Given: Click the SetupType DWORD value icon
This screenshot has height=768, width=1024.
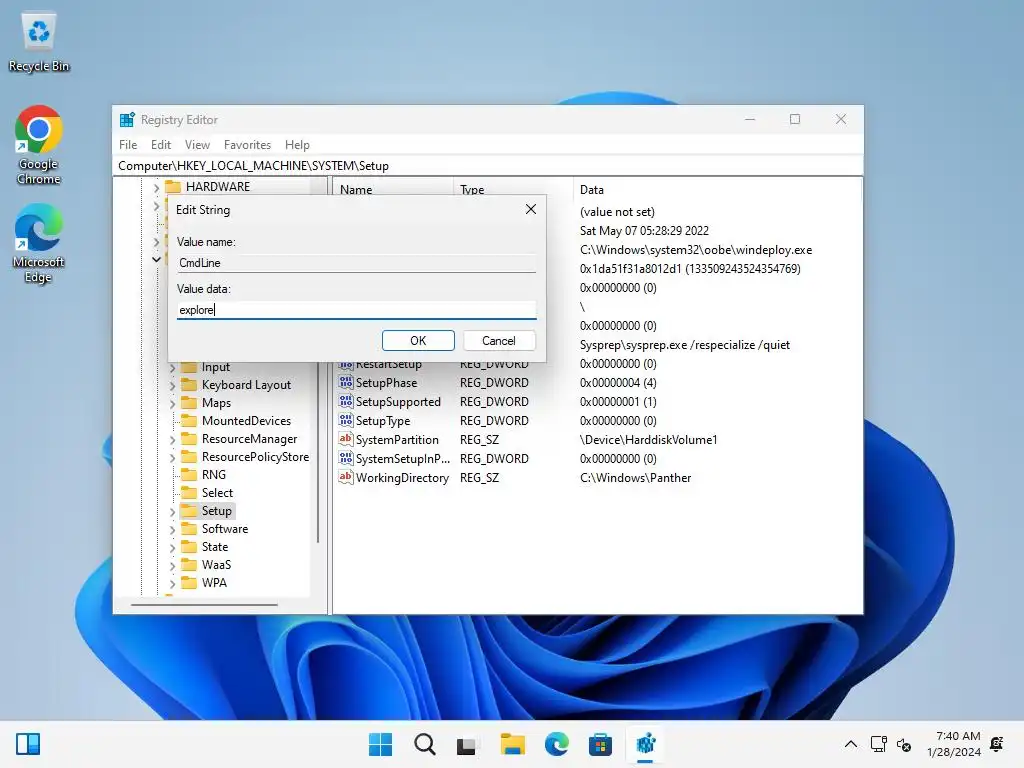Looking at the screenshot, I should pyautogui.click(x=345, y=420).
